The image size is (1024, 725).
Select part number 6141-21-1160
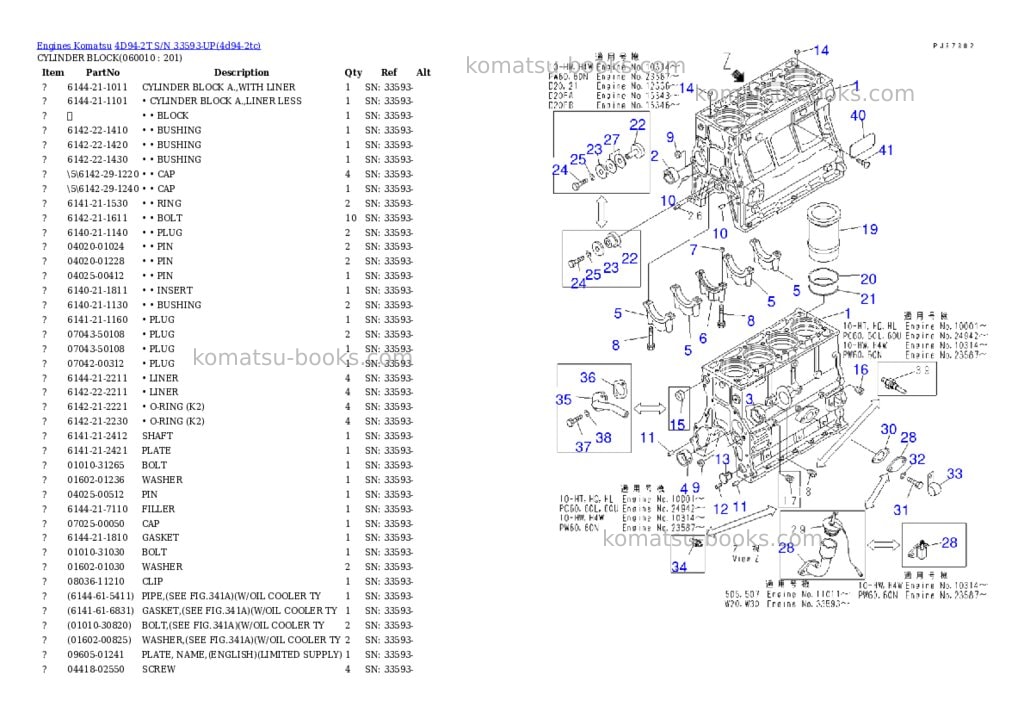pyautogui.click(x=97, y=319)
